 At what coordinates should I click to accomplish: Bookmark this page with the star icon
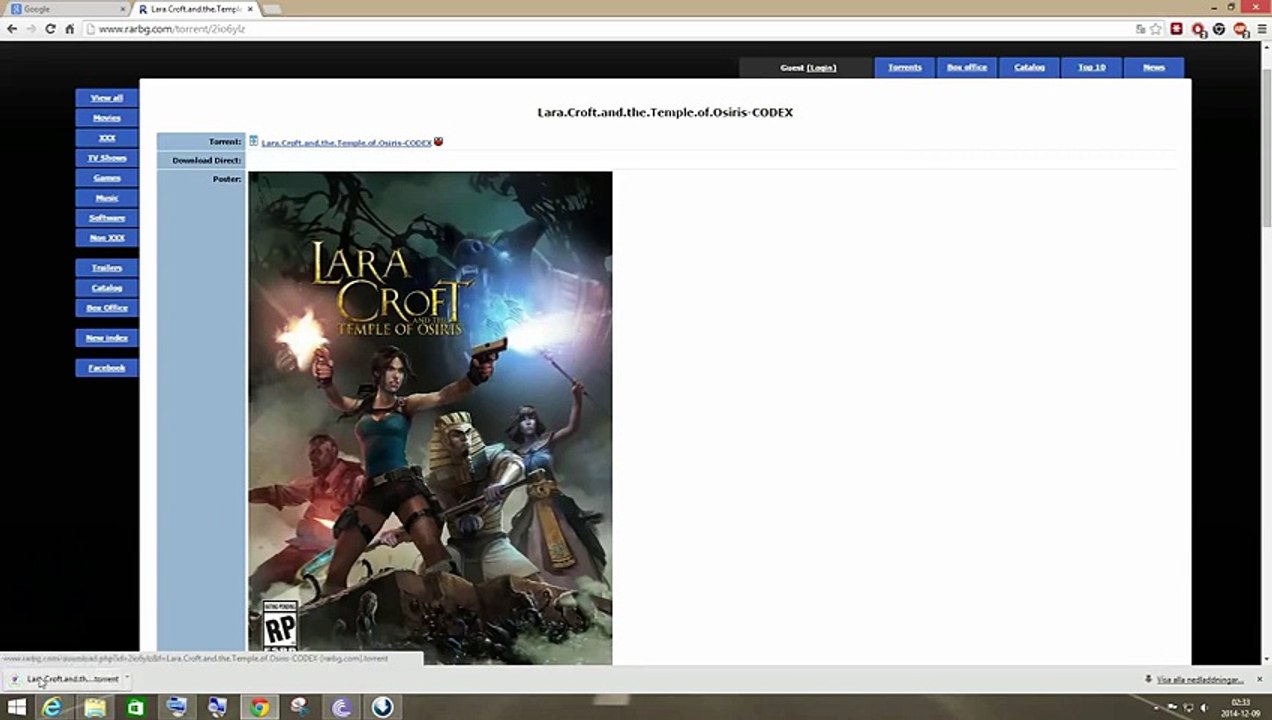(1156, 29)
